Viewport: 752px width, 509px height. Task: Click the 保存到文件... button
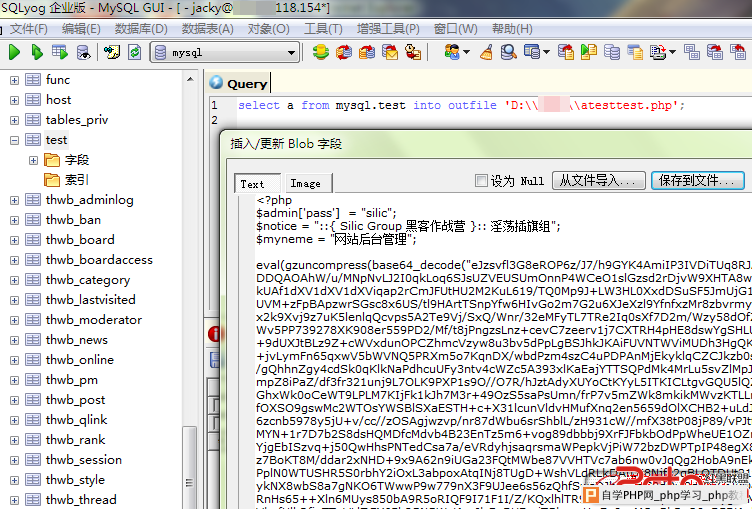[698, 181]
